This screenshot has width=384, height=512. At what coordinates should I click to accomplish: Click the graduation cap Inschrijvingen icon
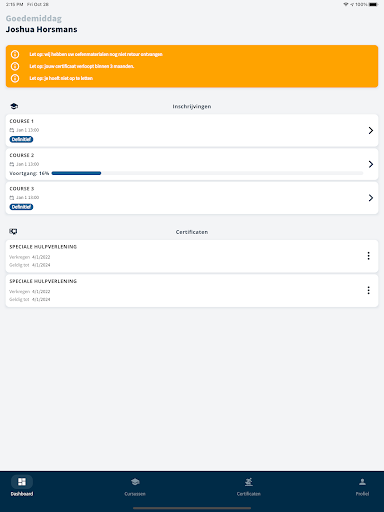click(x=14, y=106)
